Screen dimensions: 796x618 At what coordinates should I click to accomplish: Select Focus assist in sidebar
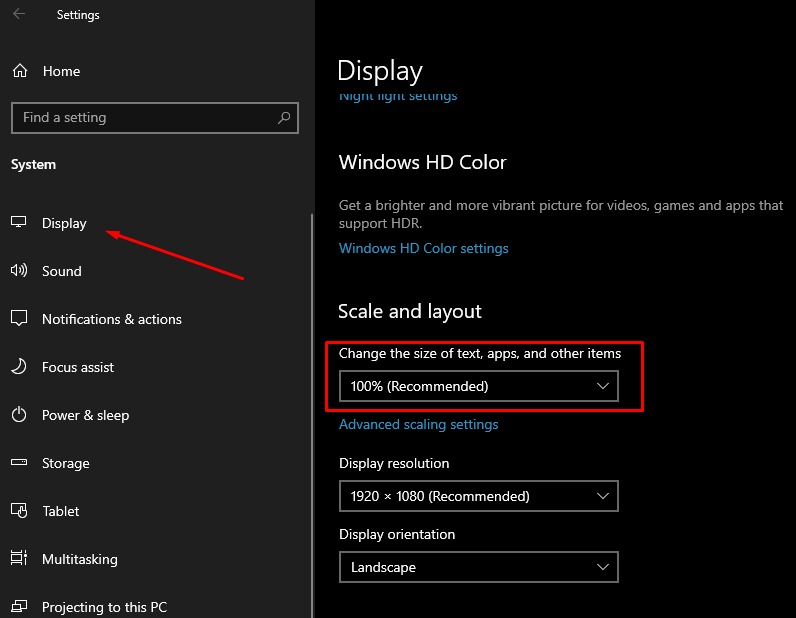[x=78, y=367]
